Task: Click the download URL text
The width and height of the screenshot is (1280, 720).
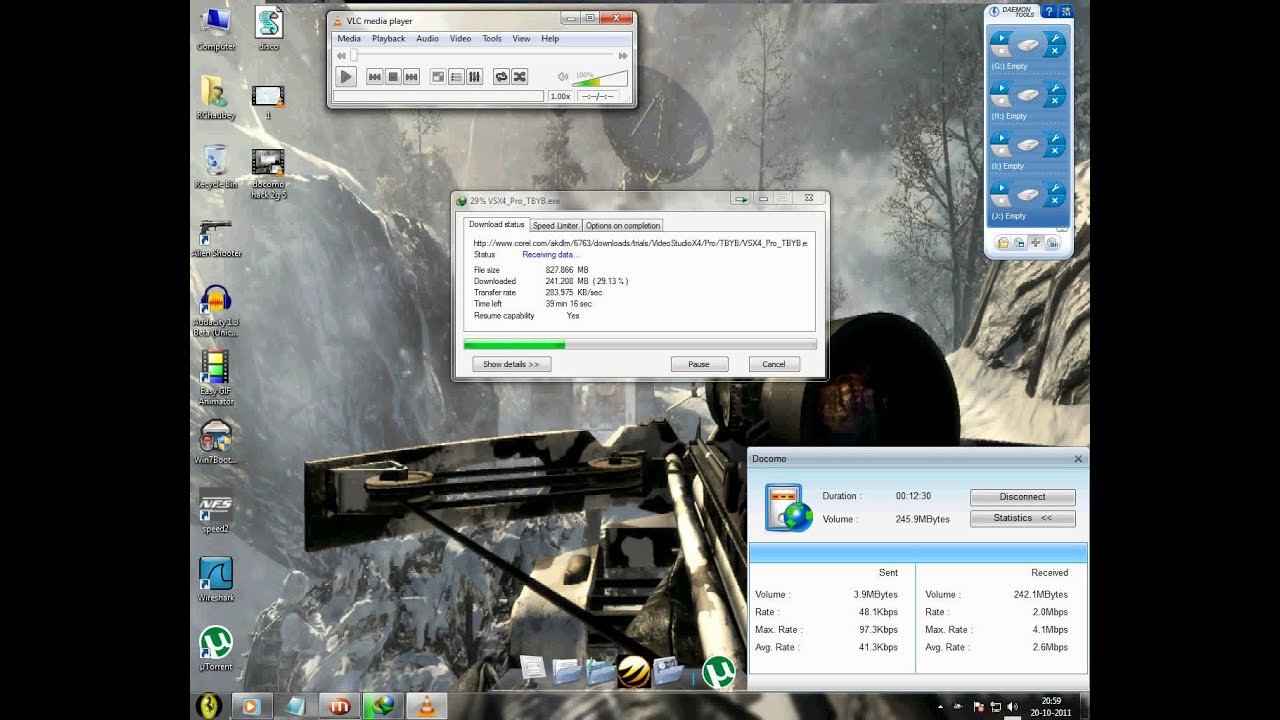Action: pyautogui.click(x=640, y=243)
